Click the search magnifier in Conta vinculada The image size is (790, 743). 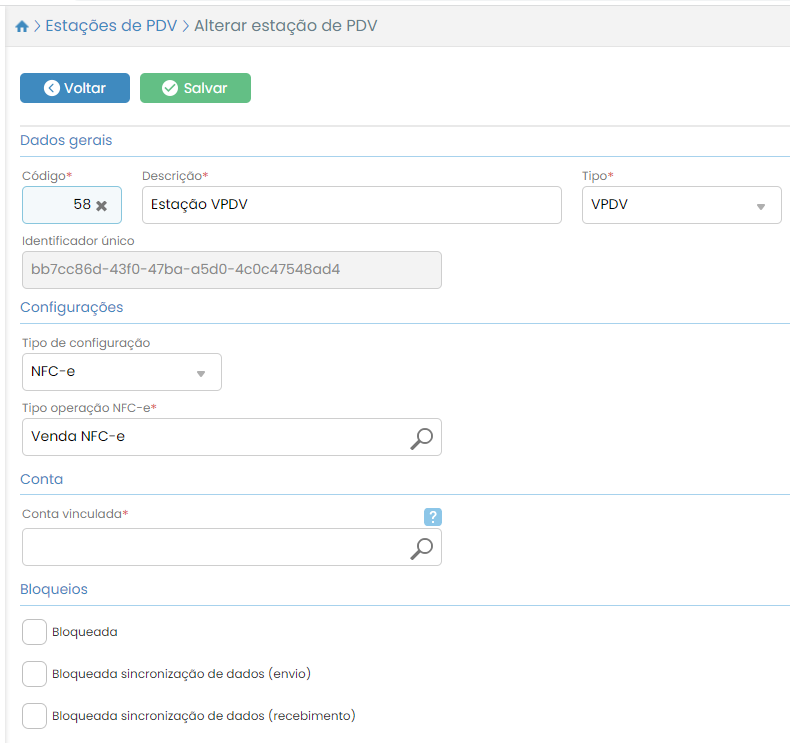(x=422, y=547)
